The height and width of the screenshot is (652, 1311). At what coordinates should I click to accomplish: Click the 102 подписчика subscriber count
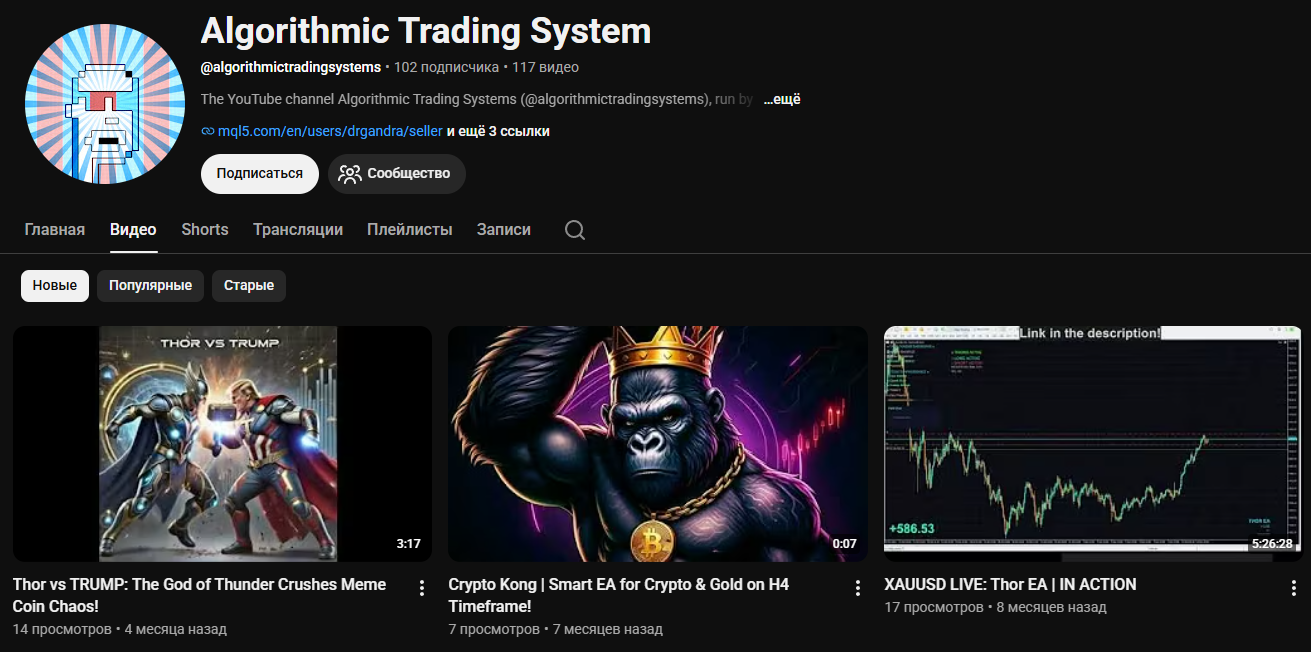pyautogui.click(x=446, y=67)
